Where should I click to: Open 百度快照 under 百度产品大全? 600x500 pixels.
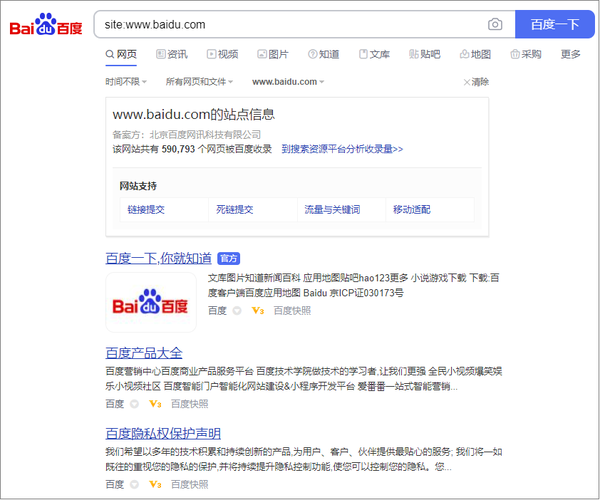click(x=189, y=404)
